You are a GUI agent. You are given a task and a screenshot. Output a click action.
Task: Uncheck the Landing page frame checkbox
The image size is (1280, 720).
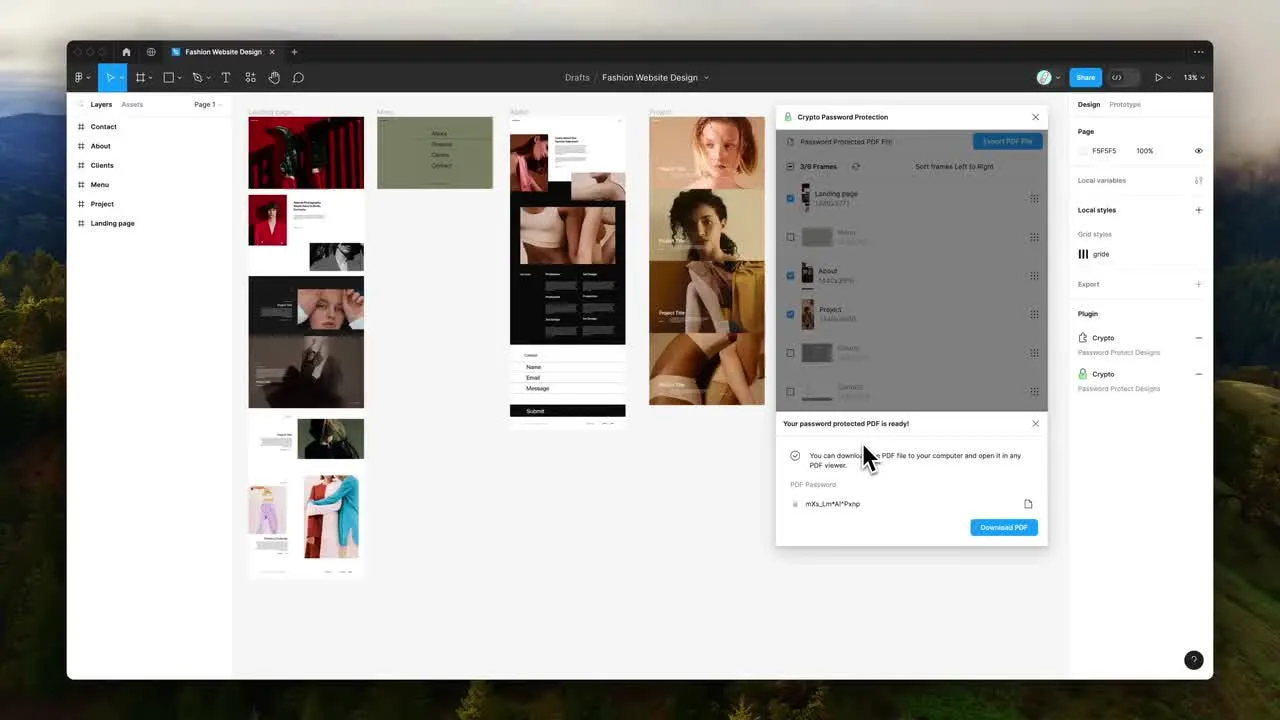tap(790, 198)
